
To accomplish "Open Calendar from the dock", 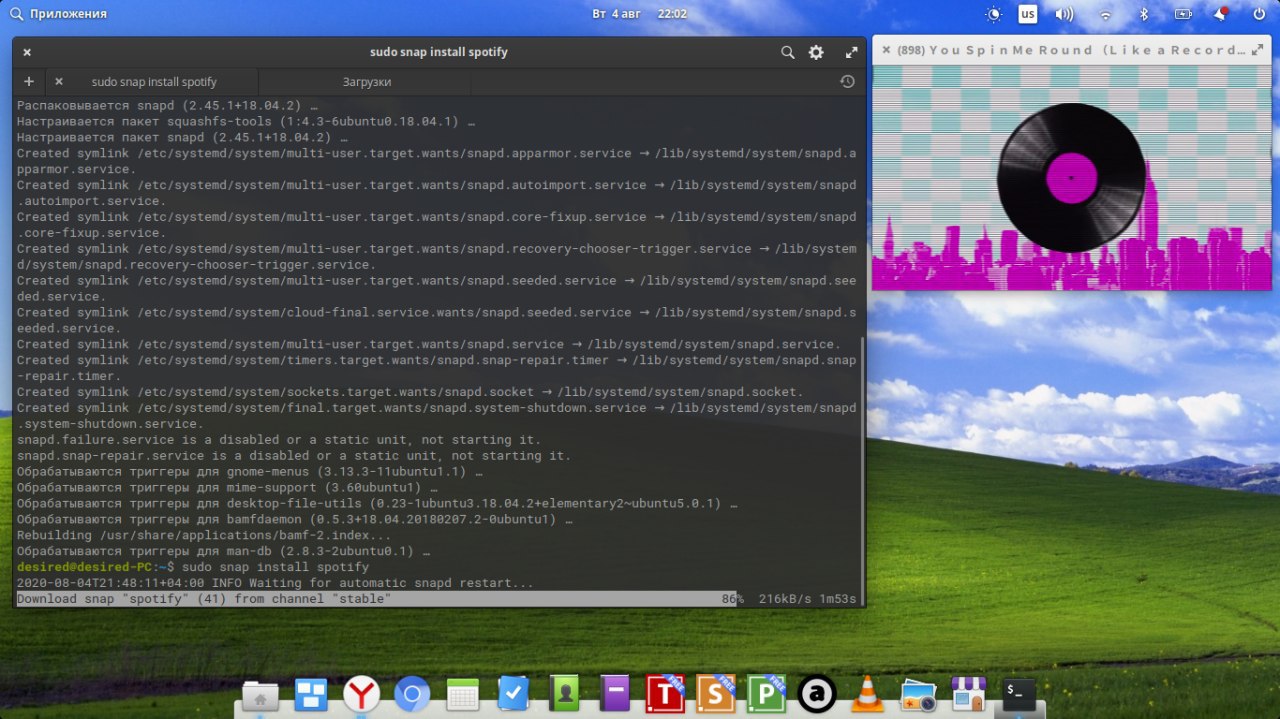I will point(463,694).
